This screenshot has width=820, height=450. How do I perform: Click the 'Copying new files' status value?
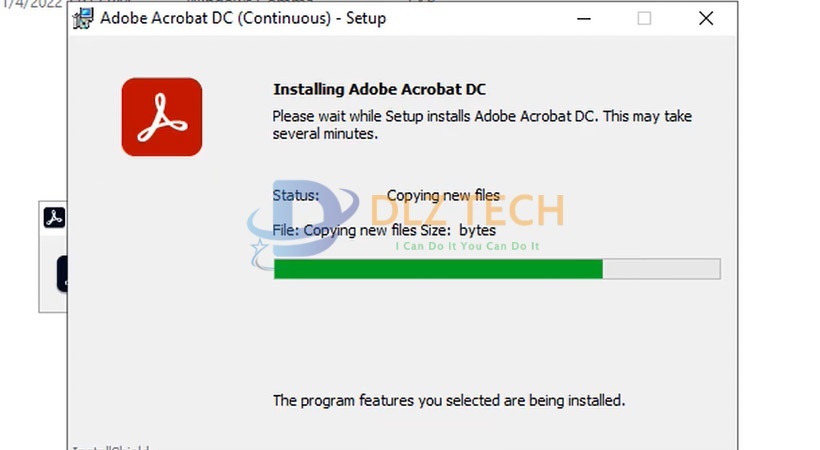pos(443,196)
